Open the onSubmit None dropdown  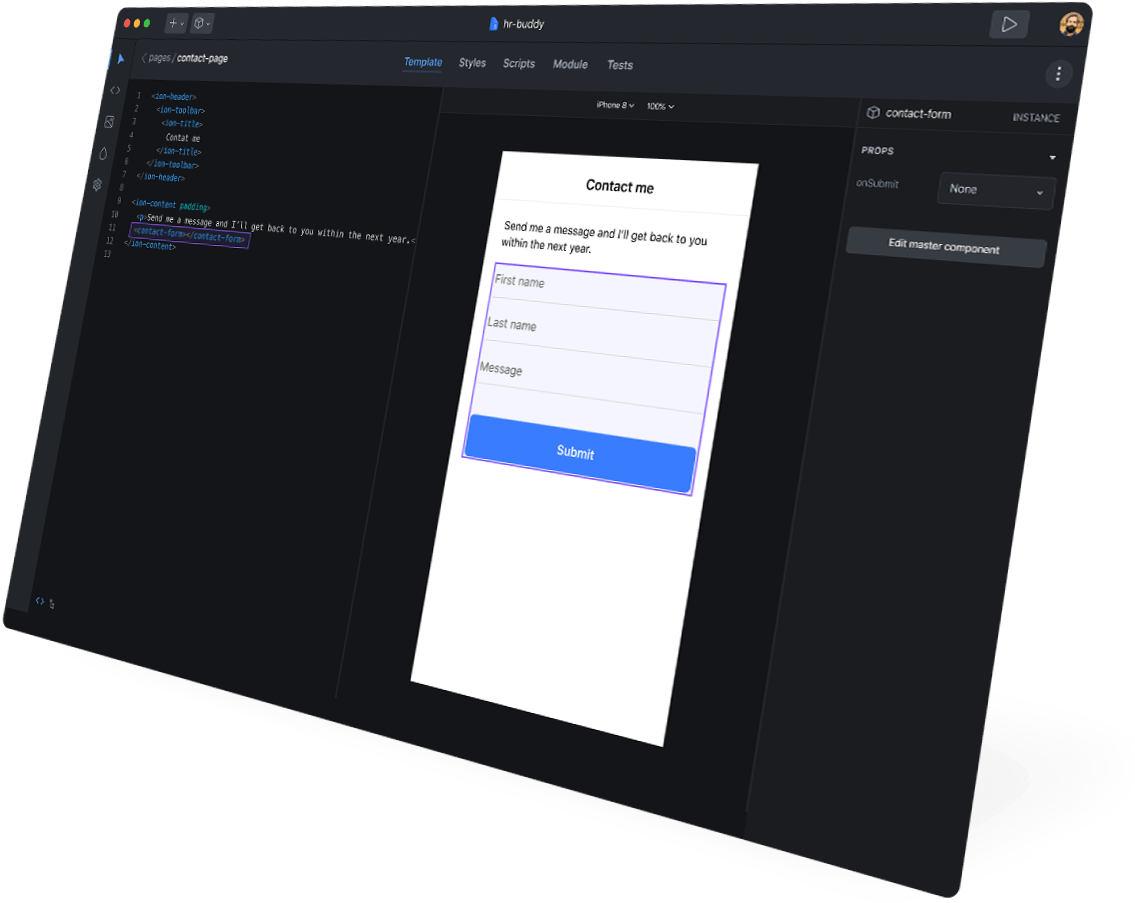pyautogui.click(x=996, y=190)
